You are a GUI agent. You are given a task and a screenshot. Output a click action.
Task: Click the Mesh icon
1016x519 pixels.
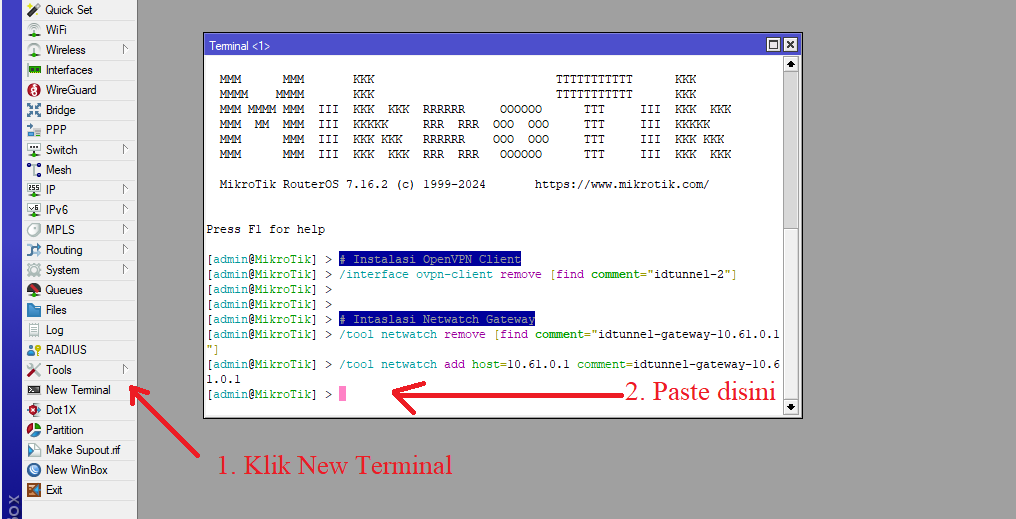pos(34,170)
